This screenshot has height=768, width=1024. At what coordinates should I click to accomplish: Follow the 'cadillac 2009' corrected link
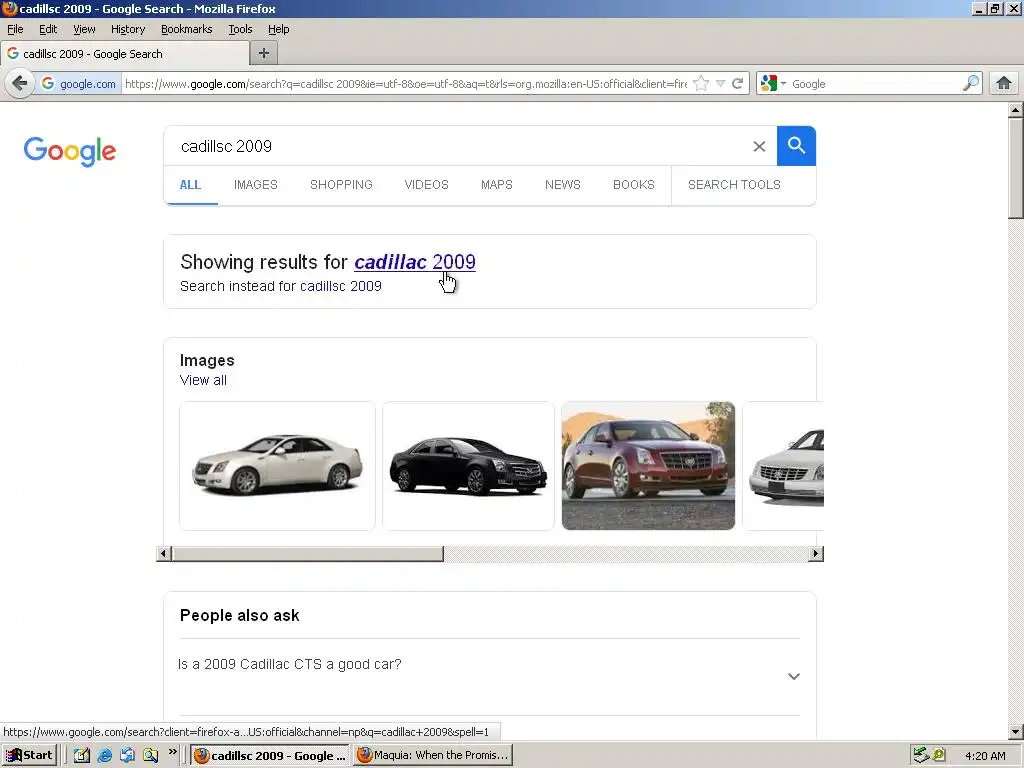point(415,262)
